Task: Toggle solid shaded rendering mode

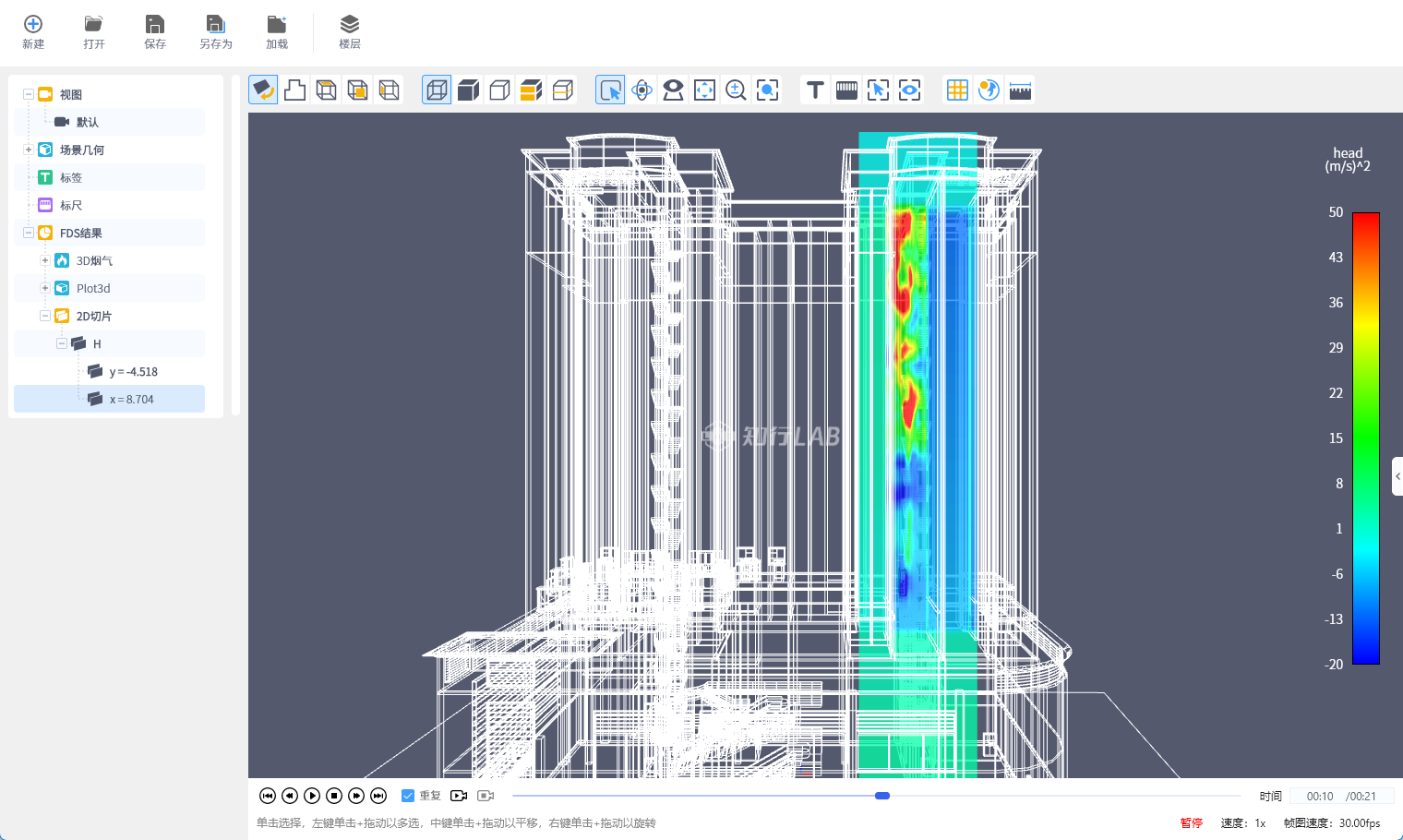Action: click(x=469, y=90)
